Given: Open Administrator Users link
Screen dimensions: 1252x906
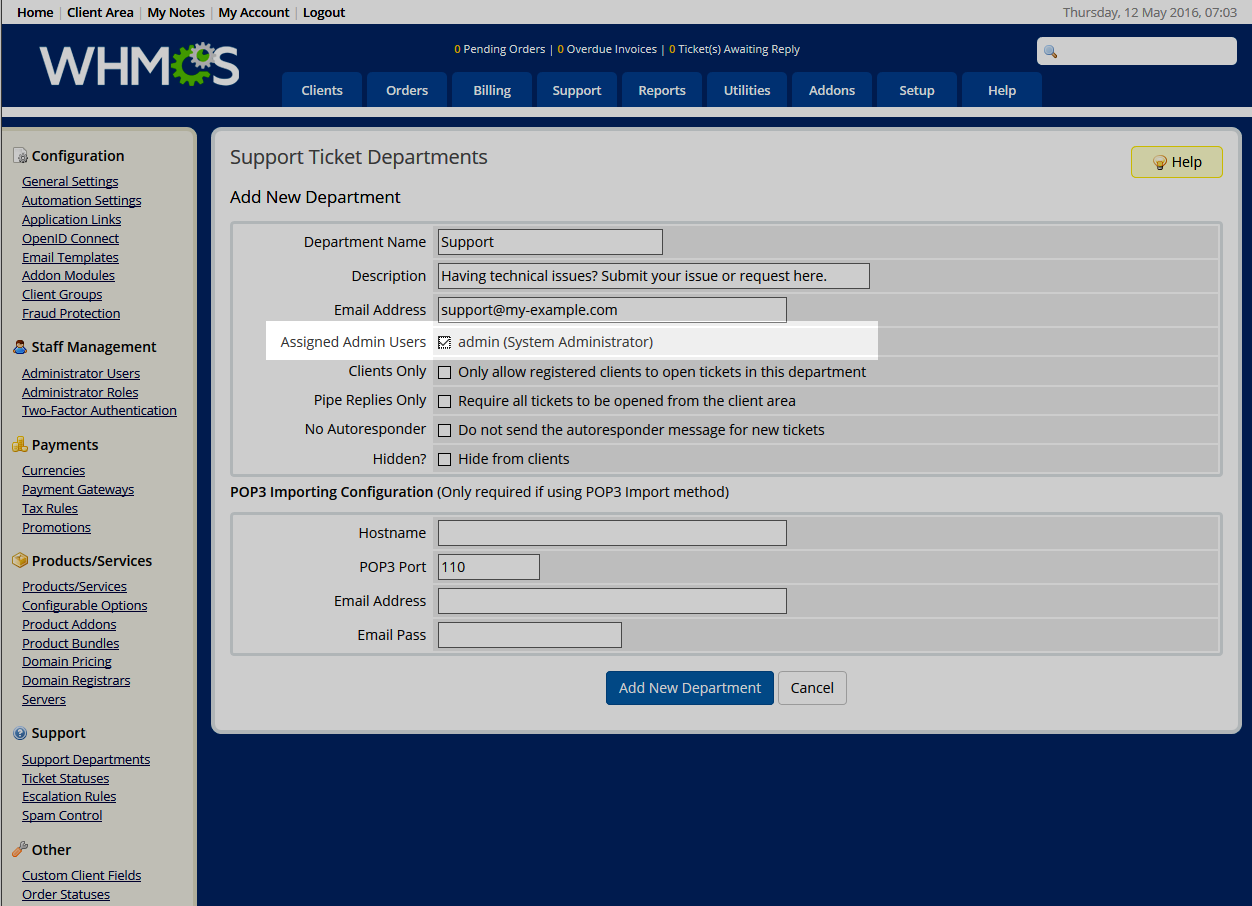Looking at the screenshot, I should (x=81, y=374).
